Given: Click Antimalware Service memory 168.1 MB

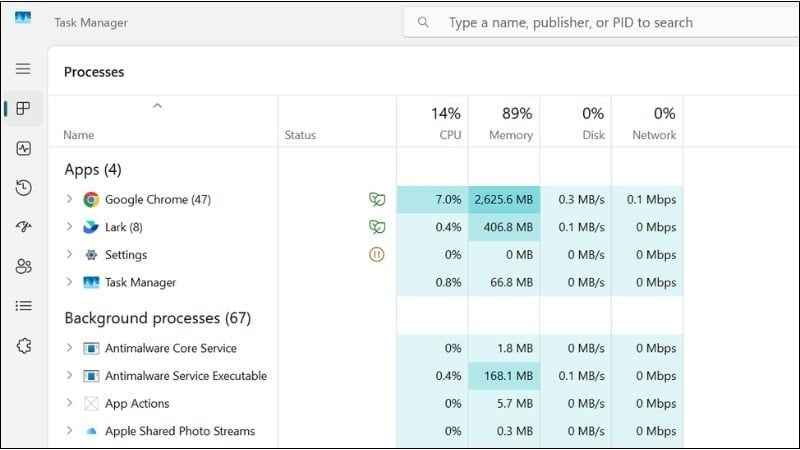Looking at the screenshot, I should [508, 376].
